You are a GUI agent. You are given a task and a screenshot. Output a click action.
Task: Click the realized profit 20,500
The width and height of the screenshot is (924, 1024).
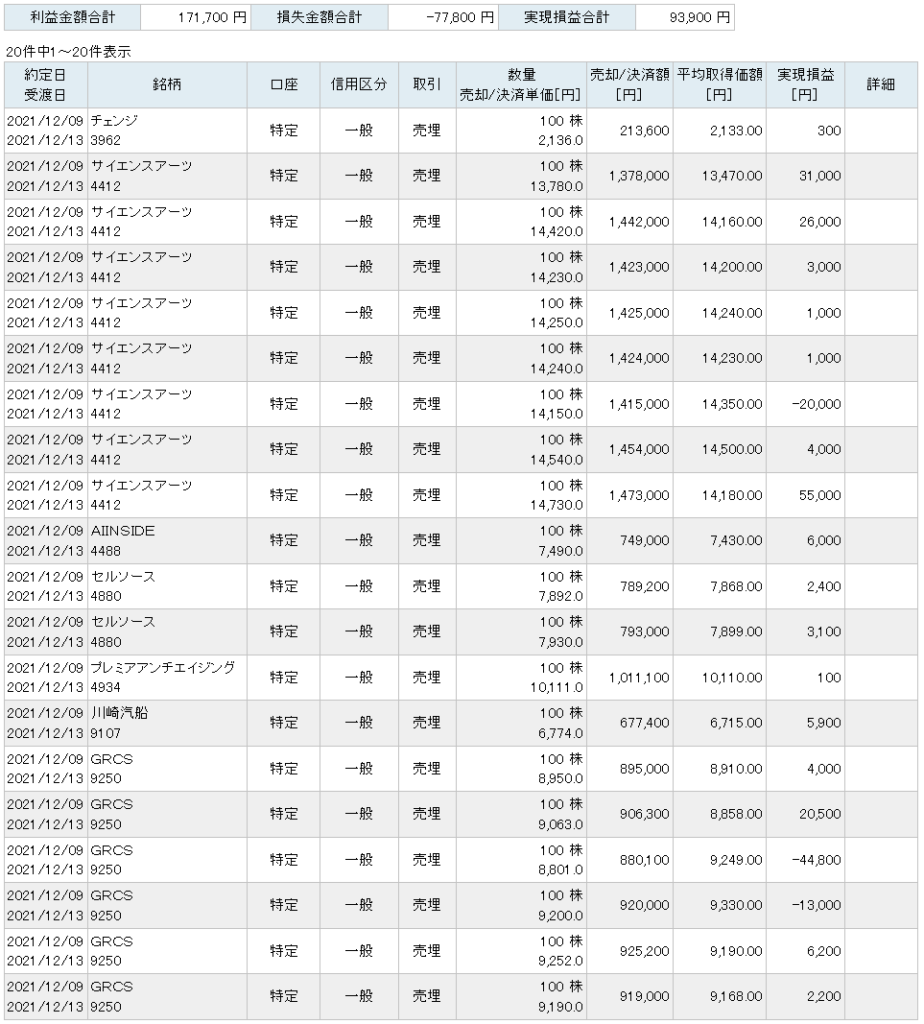coord(820,814)
